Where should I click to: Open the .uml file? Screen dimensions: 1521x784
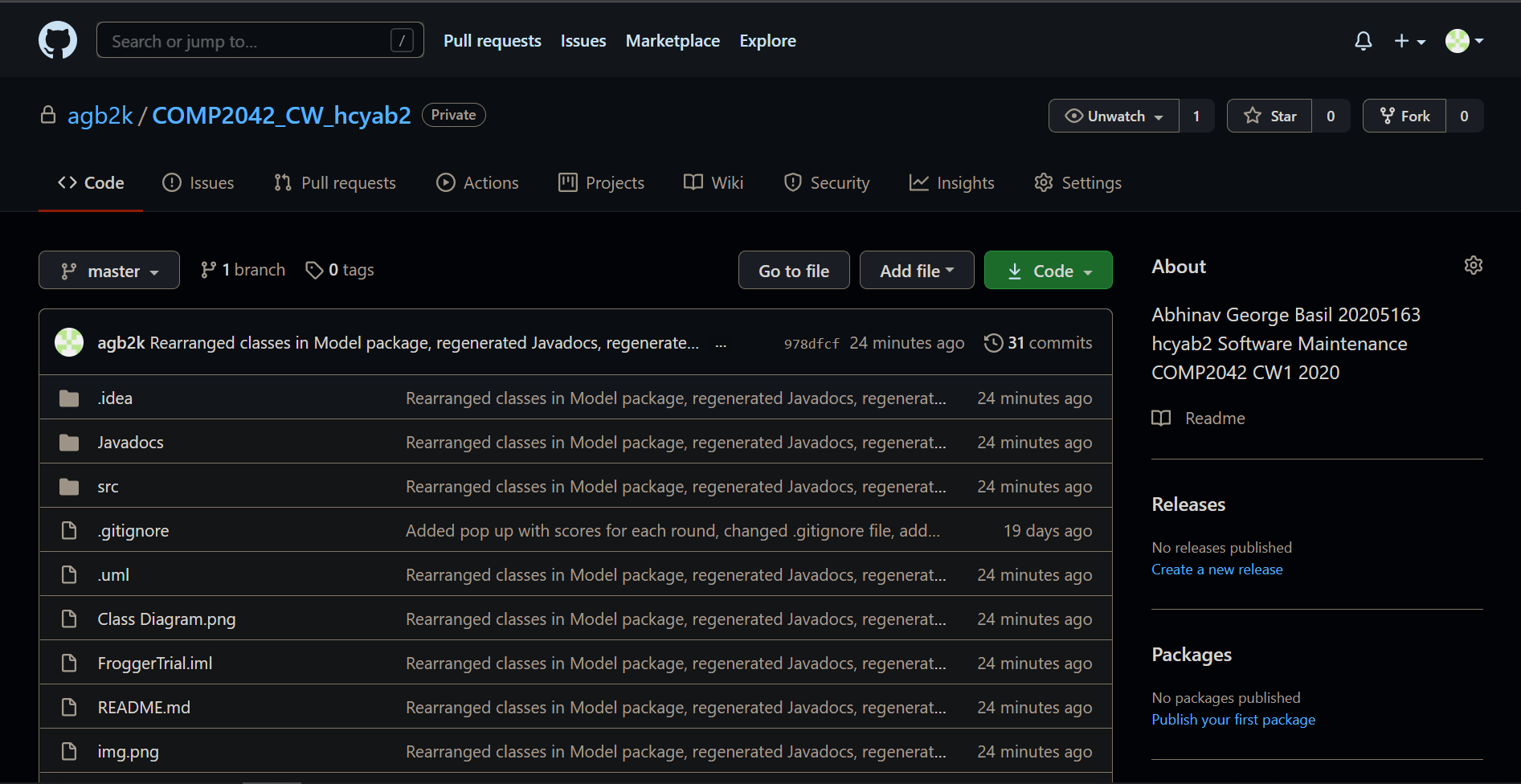pos(113,575)
